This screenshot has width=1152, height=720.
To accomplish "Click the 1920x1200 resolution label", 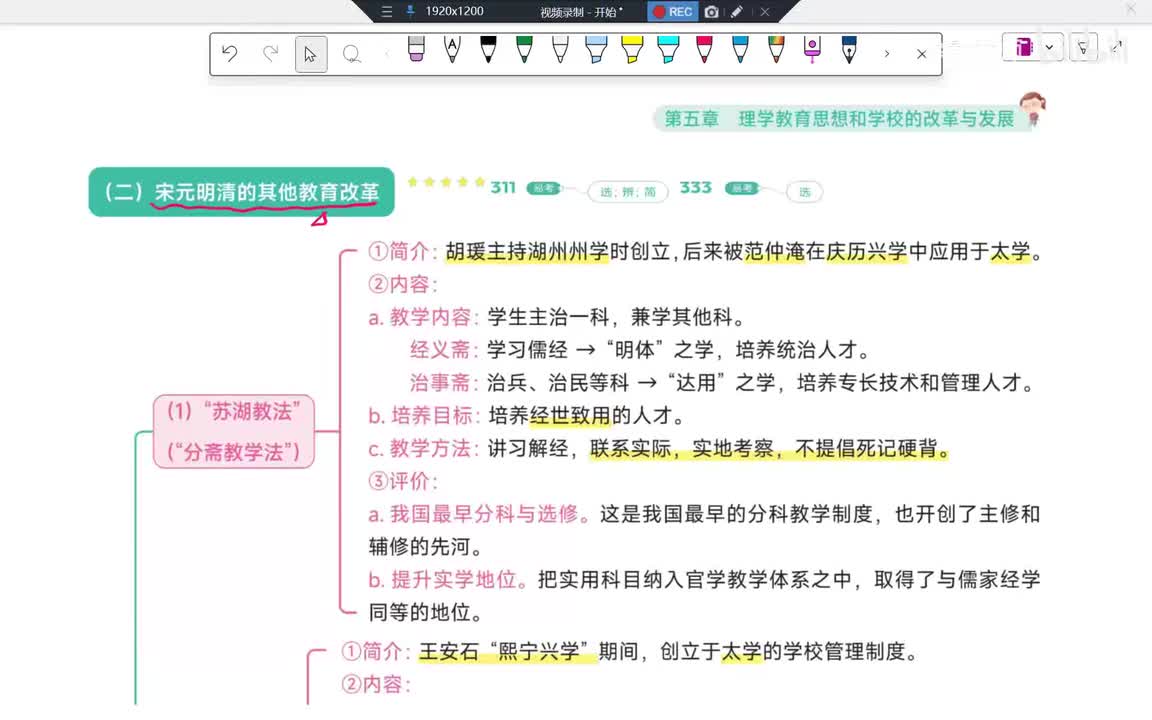I will pyautogui.click(x=454, y=11).
